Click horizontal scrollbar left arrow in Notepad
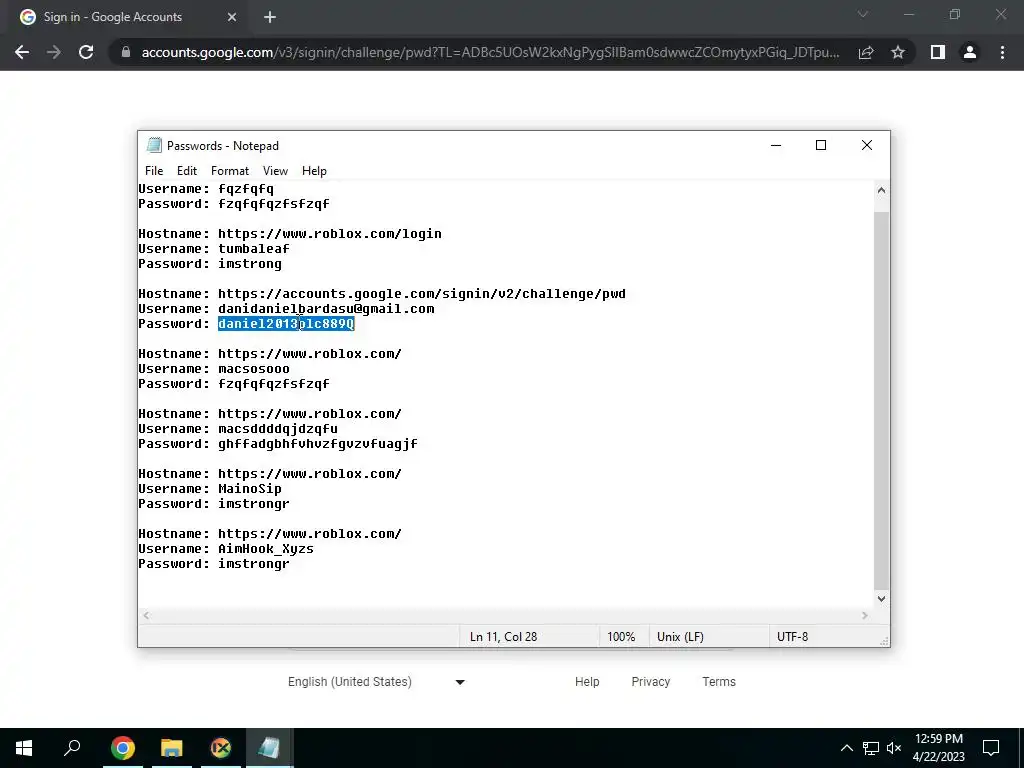1024x768 pixels. tap(147, 615)
